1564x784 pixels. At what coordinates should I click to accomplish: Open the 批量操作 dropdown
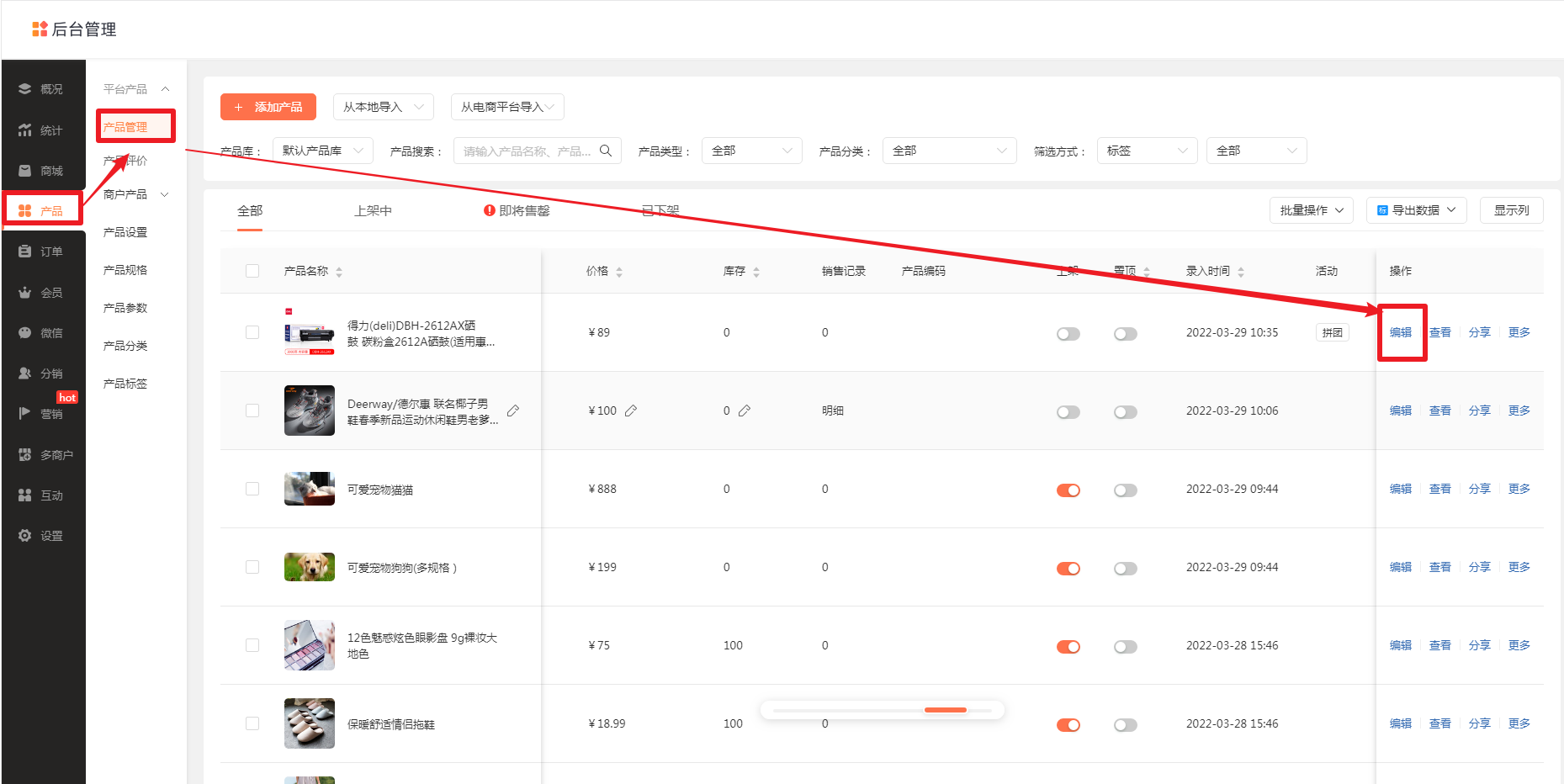click(1312, 210)
